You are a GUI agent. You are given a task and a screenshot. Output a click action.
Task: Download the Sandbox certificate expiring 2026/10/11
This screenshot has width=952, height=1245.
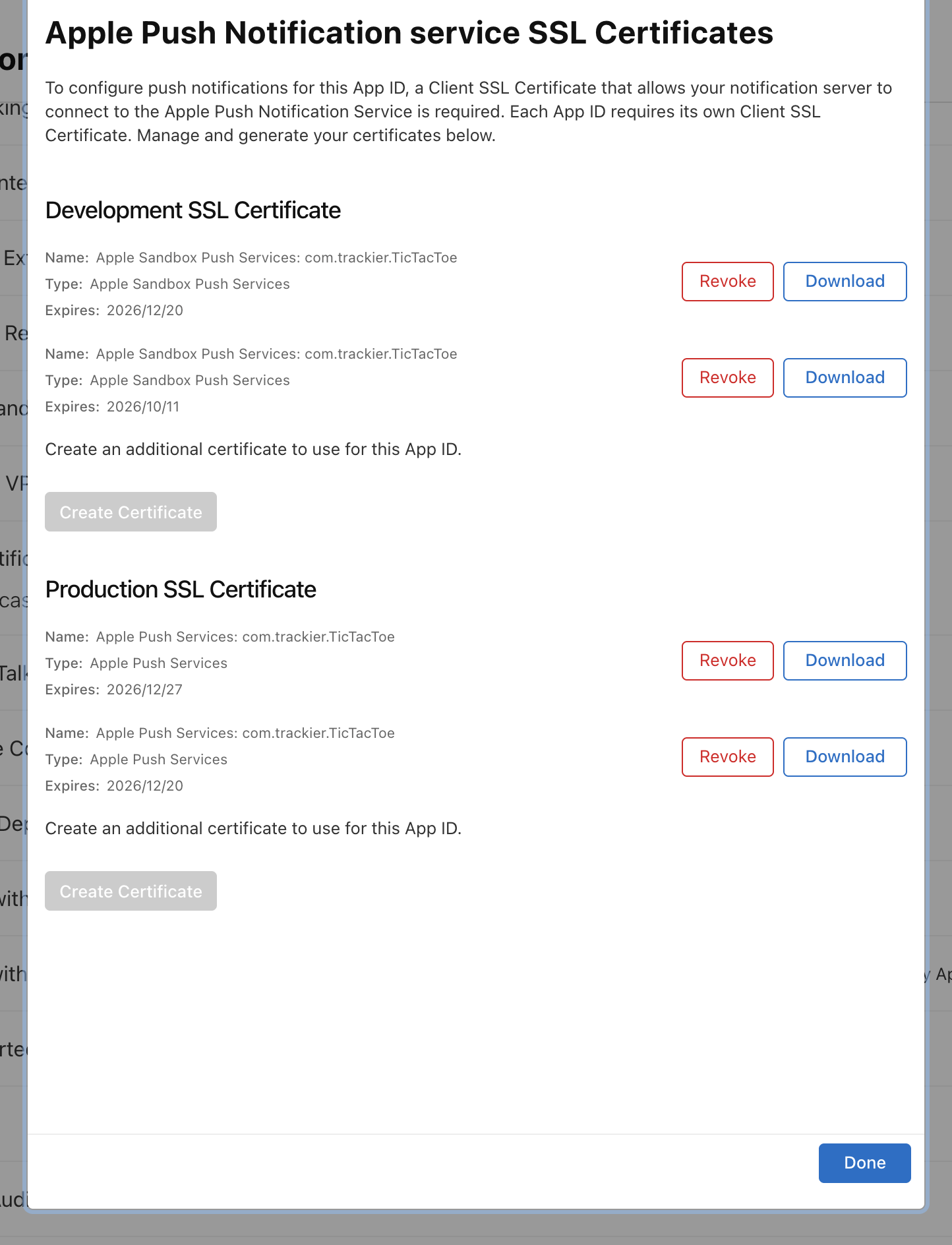pos(845,378)
